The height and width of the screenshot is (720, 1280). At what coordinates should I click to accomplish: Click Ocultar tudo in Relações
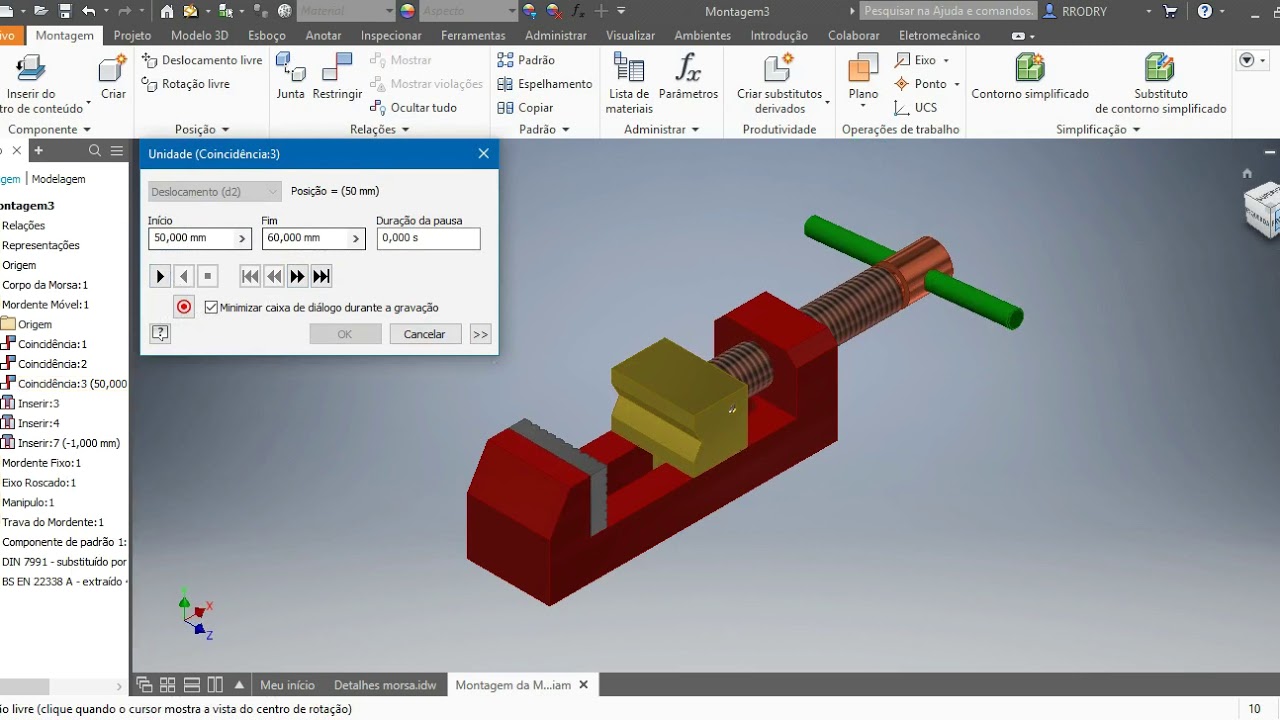pyautogui.click(x=414, y=107)
